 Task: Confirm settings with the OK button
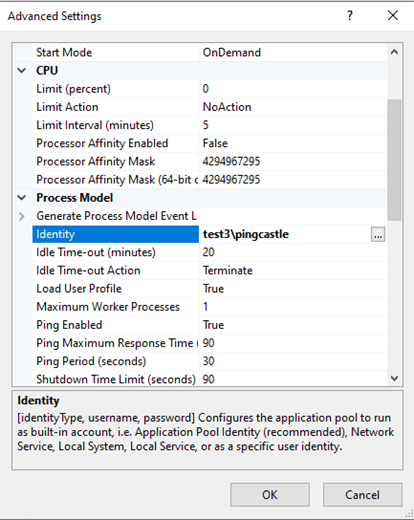270,495
